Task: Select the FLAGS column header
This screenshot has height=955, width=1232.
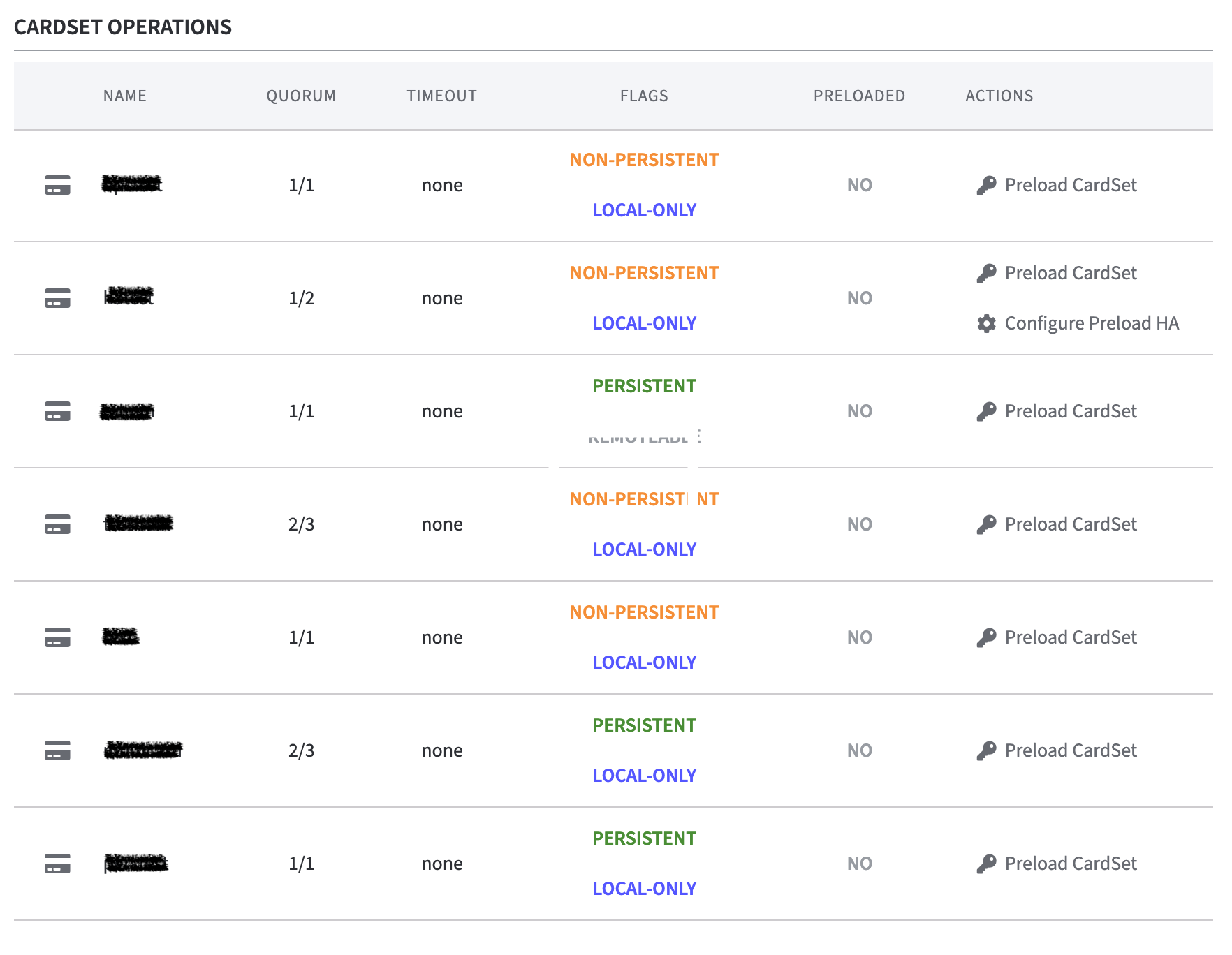Action: pyautogui.click(x=644, y=96)
